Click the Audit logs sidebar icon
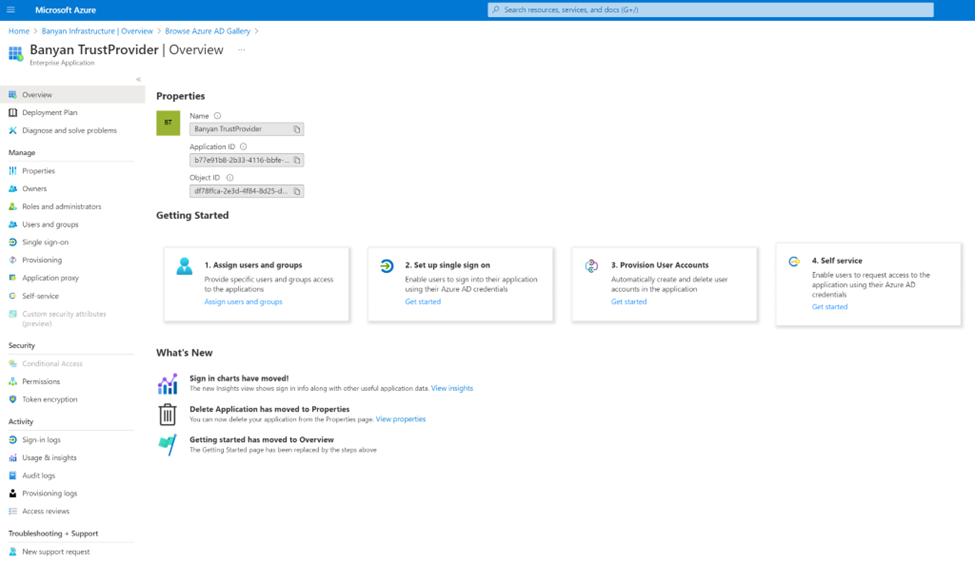 pyautogui.click(x=12, y=475)
